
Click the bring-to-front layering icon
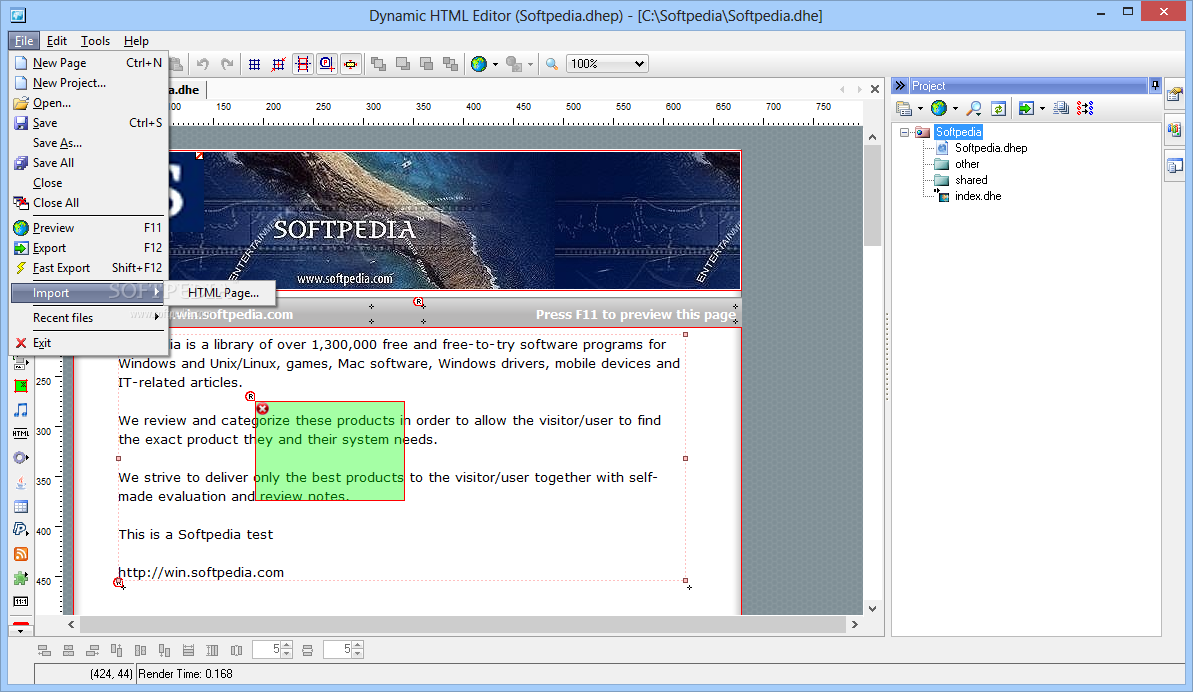click(378, 64)
